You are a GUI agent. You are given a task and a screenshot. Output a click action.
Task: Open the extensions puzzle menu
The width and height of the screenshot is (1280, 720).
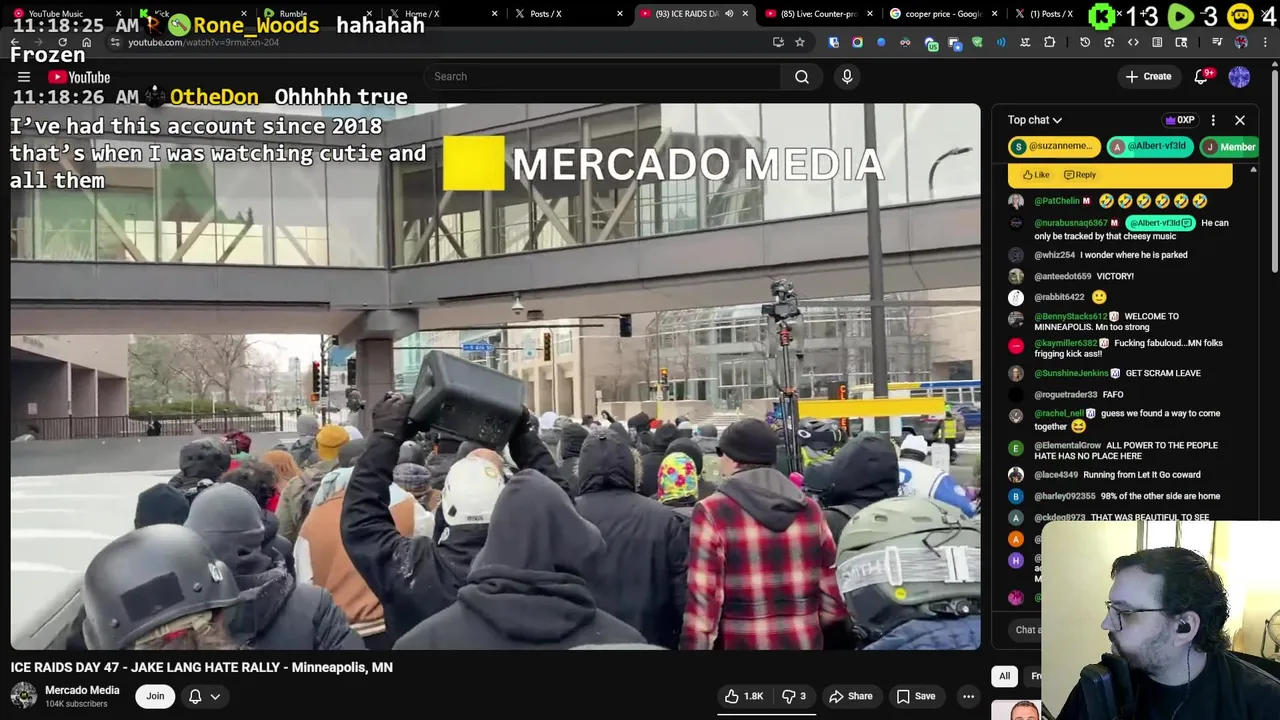click(1049, 42)
